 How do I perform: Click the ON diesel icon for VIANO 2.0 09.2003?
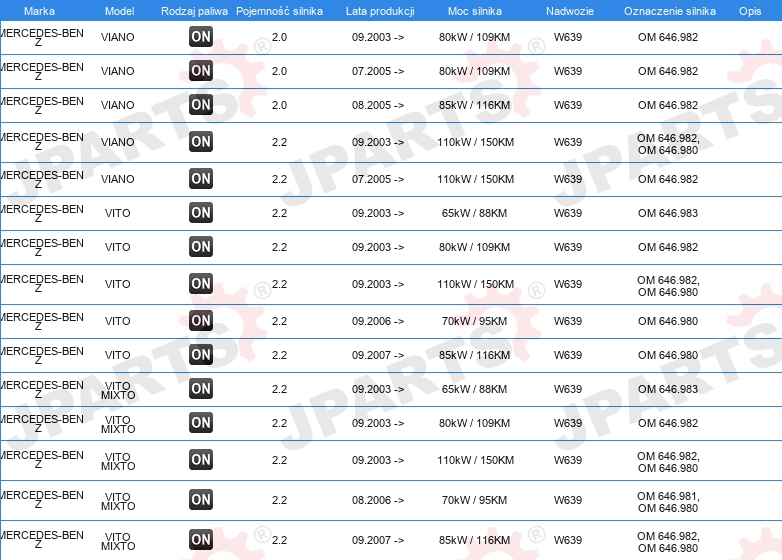point(201,37)
